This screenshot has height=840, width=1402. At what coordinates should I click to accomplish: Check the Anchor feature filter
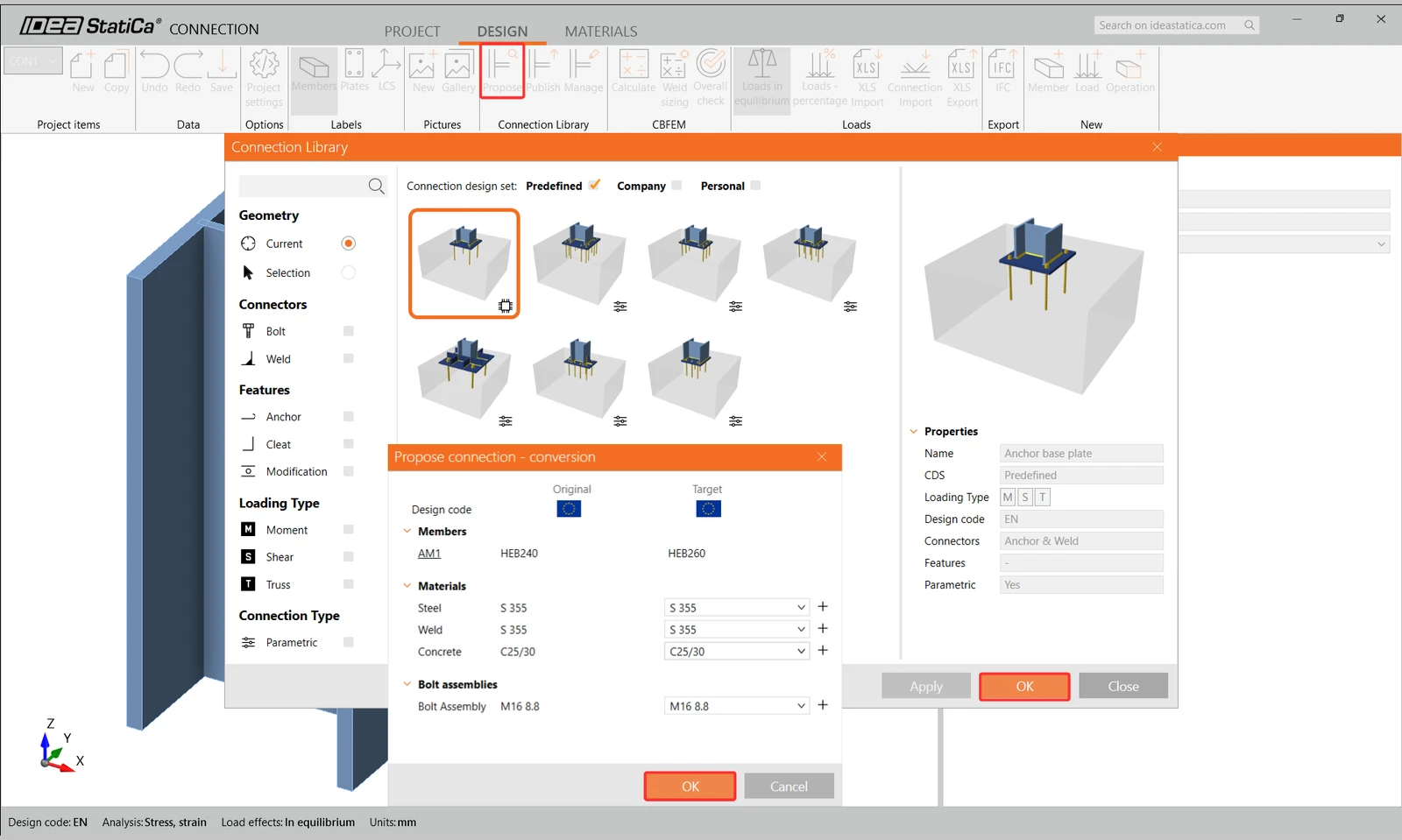[x=349, y=416]
